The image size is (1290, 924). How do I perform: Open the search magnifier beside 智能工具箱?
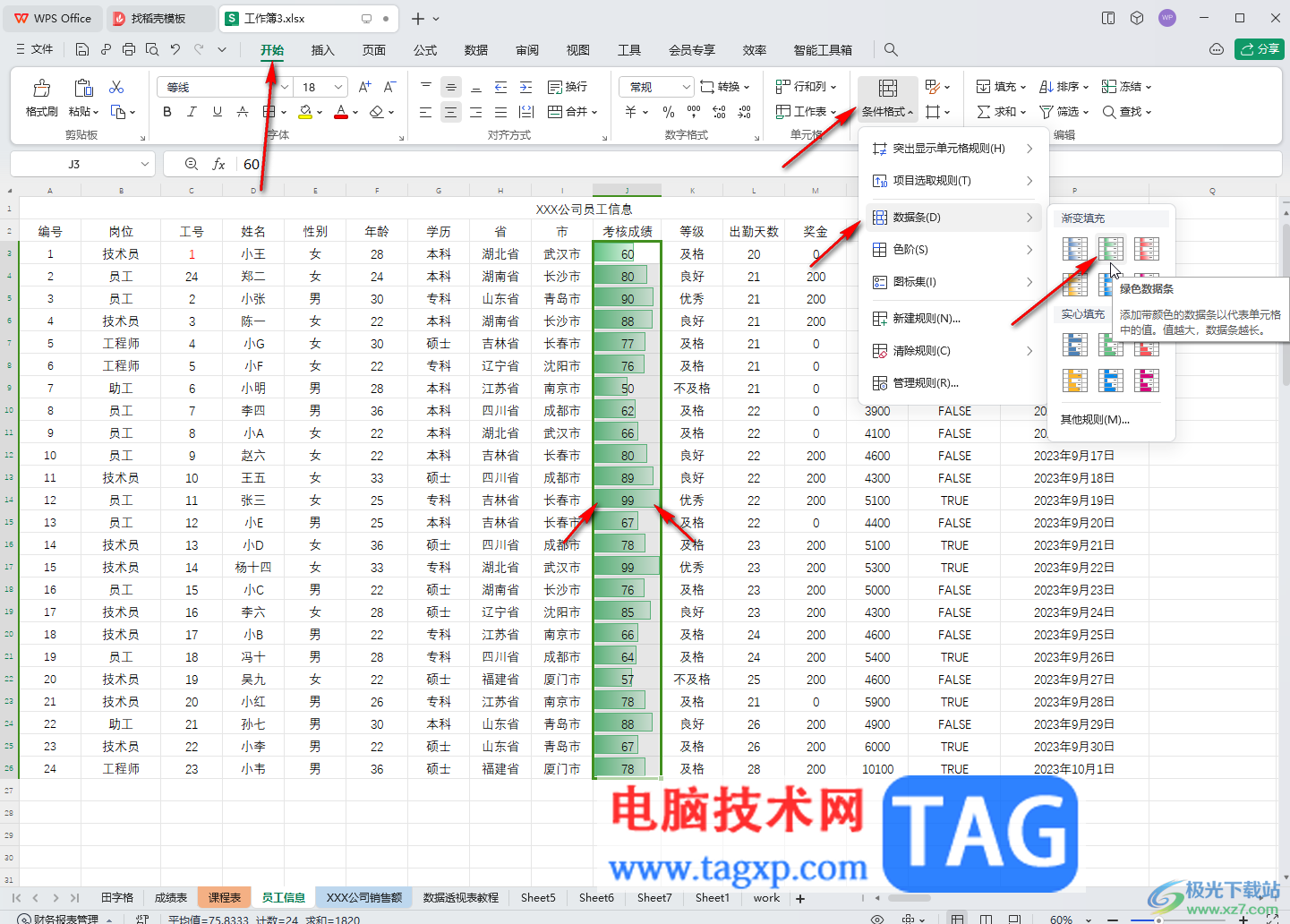pos(890,49)
